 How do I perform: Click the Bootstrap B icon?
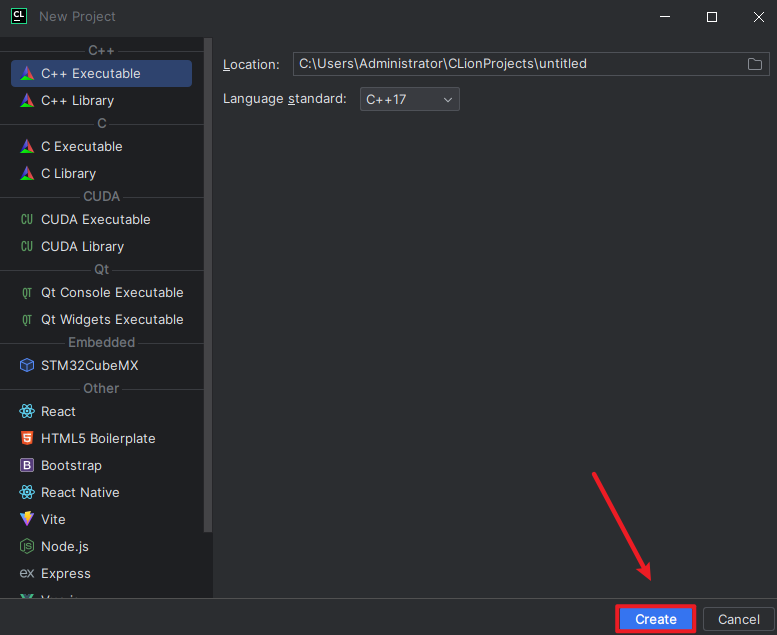[27, 466]
